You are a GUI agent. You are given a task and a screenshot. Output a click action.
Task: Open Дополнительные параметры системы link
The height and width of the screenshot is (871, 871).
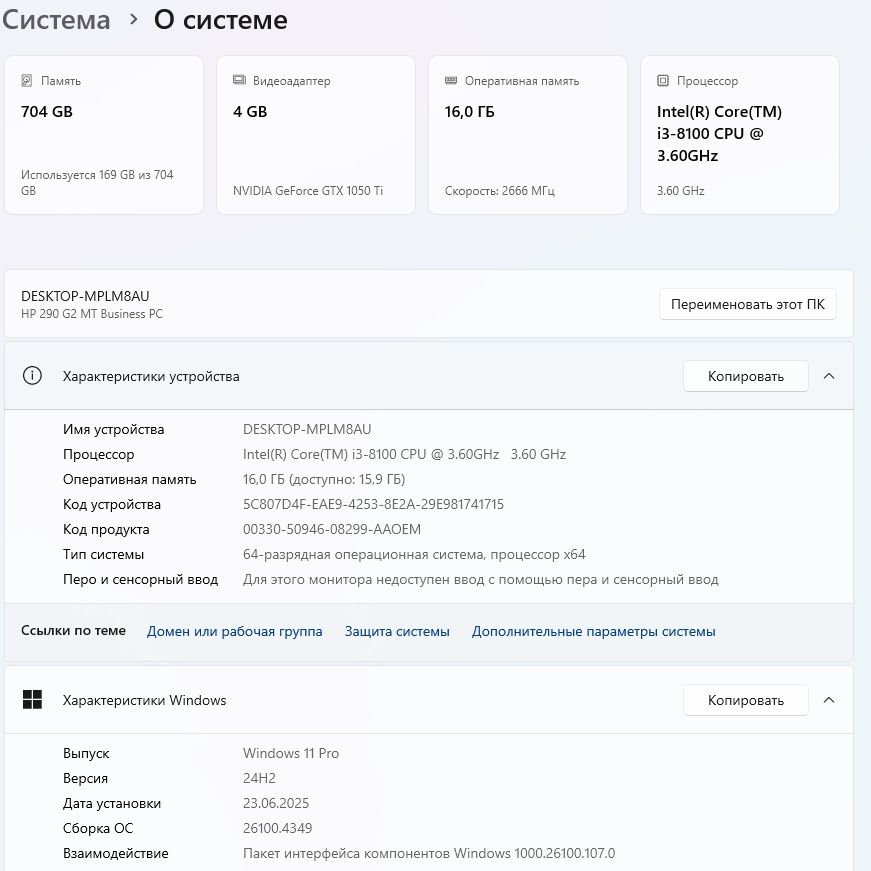594,632
